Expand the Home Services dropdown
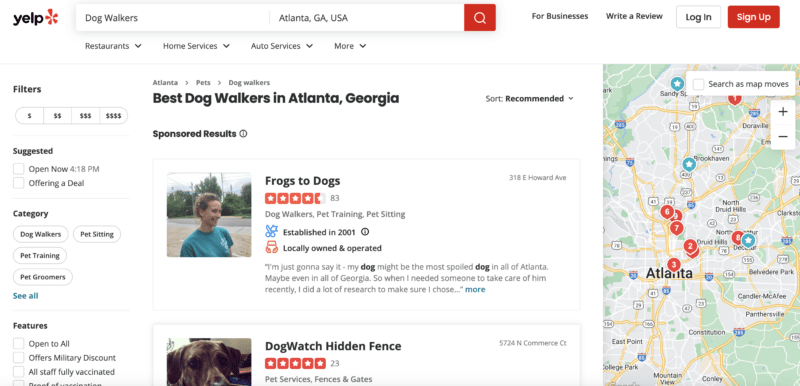The image size is (800, 386). (x=196, y=46)
